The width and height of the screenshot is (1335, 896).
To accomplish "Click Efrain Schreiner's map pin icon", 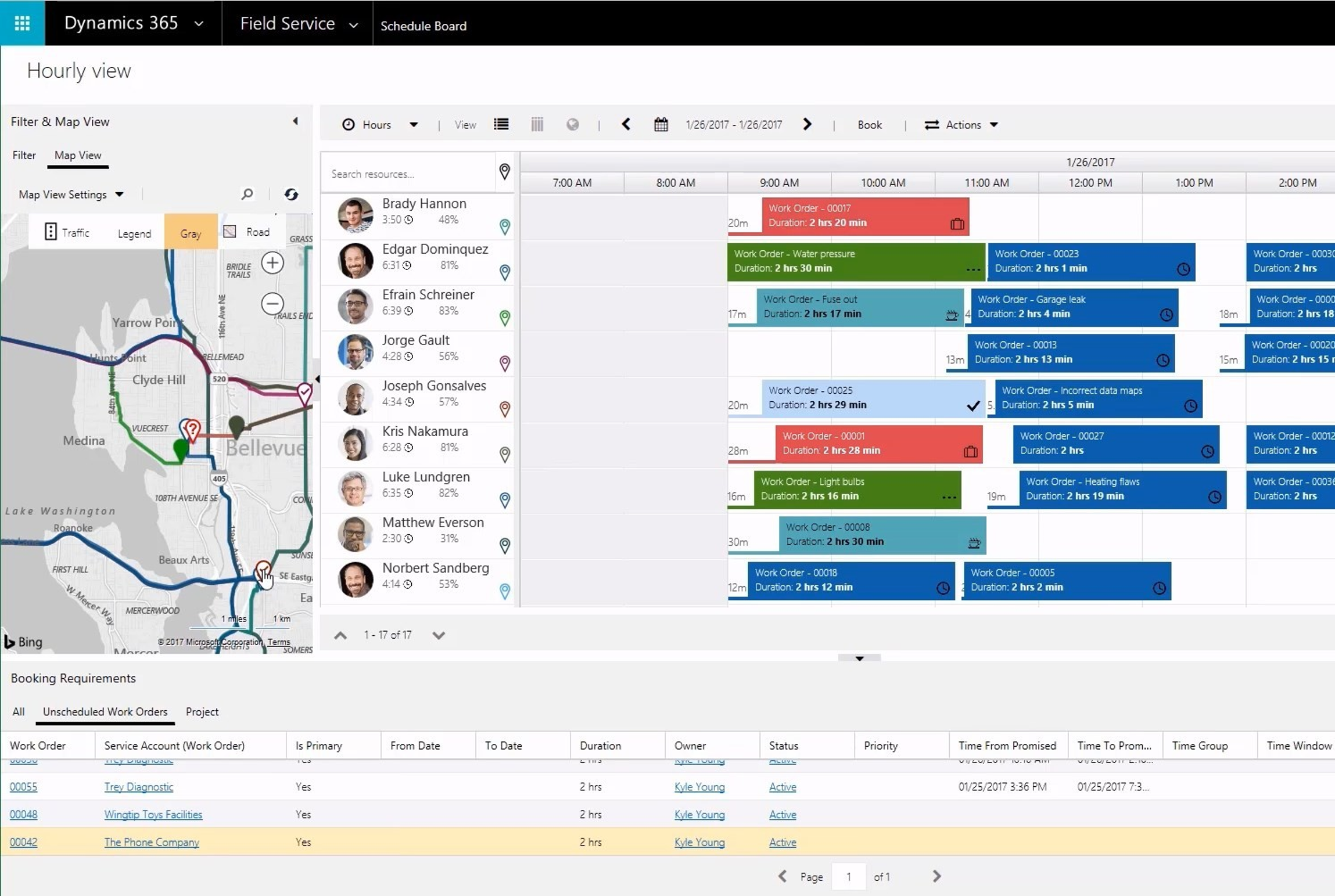I will (505, 318).
